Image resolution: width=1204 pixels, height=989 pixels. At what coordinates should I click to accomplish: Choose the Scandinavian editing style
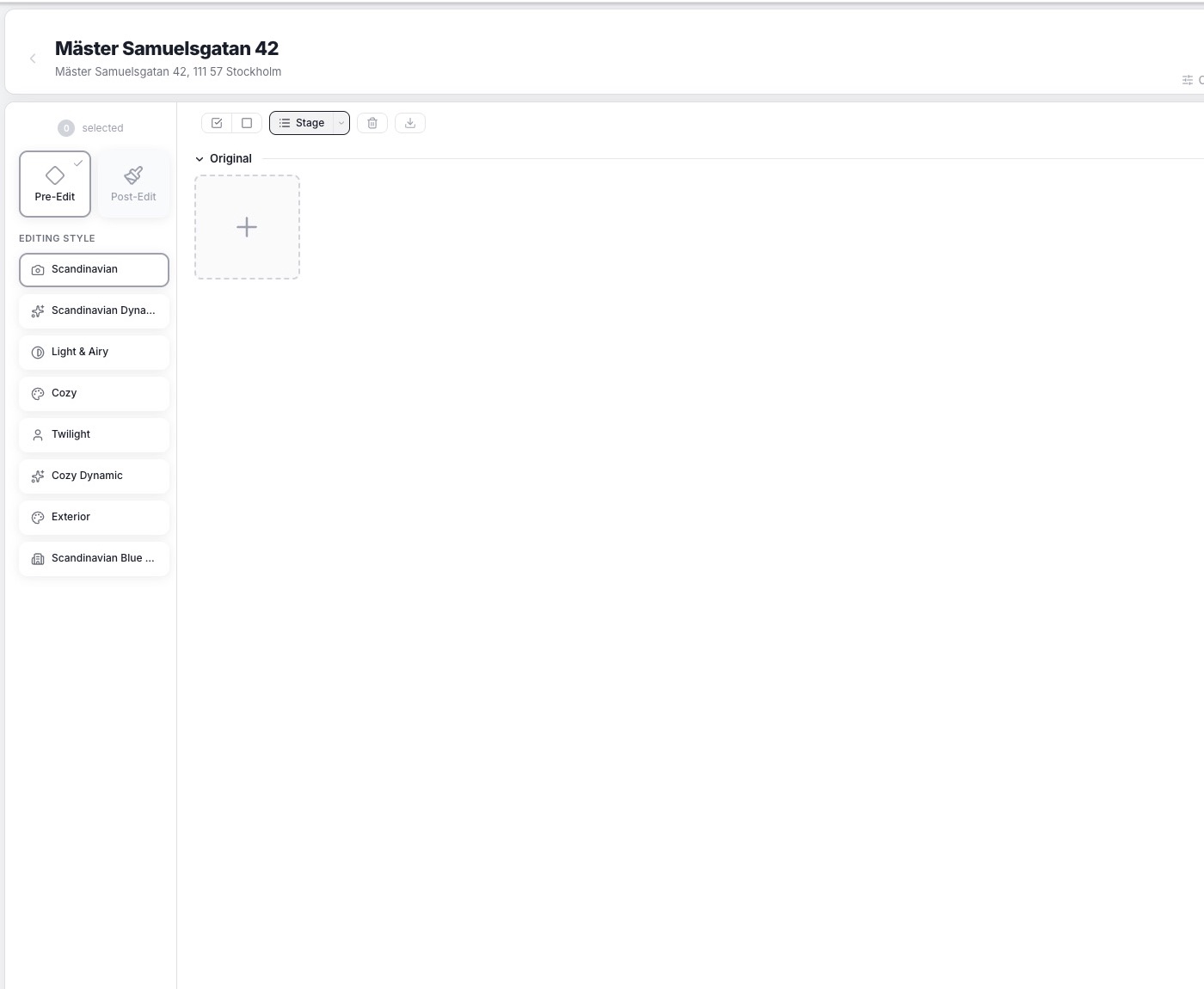(94, 269)
